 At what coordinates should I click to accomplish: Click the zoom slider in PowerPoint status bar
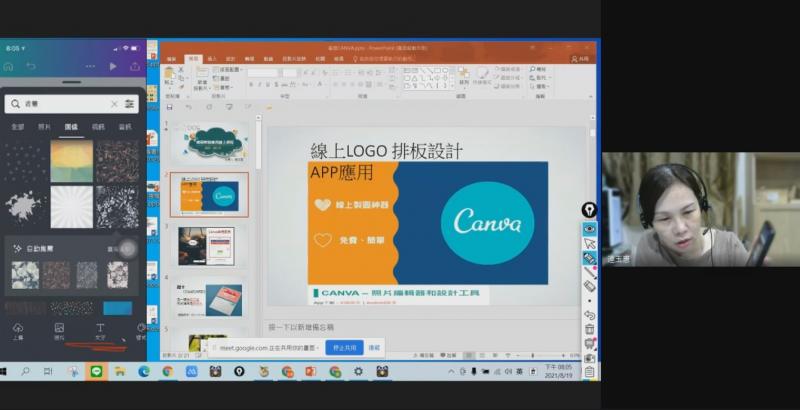(541, 355)
